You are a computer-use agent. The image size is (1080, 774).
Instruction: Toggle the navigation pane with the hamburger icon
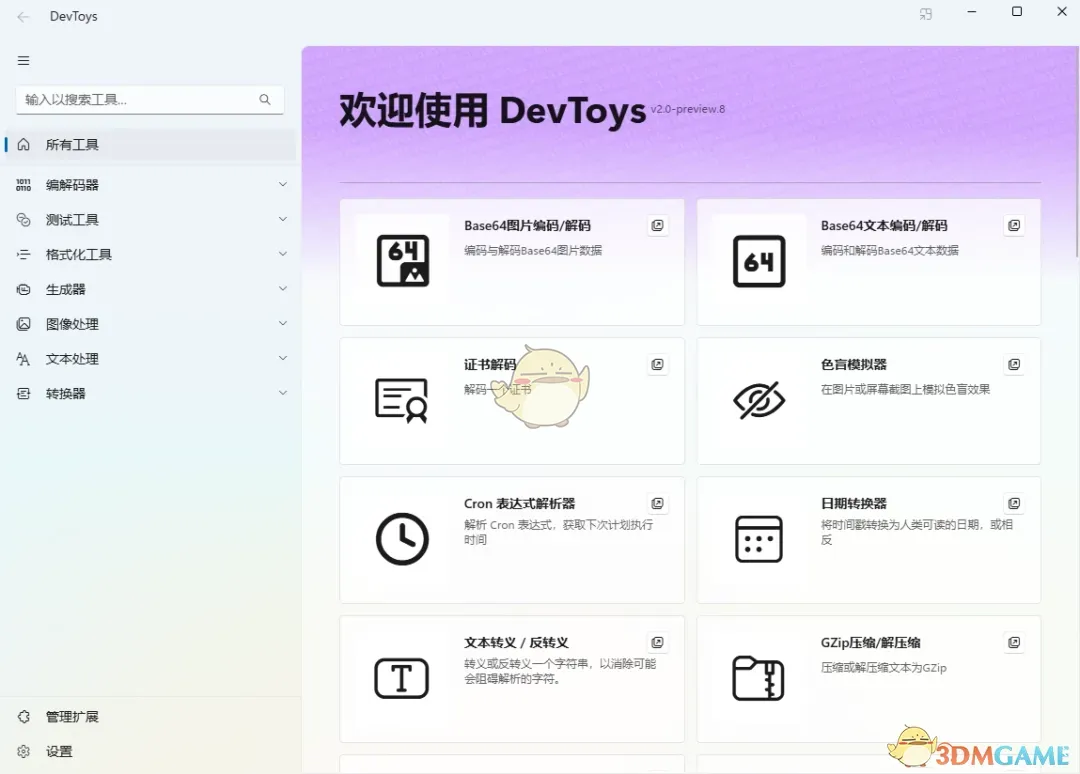[x=22, y=60]
